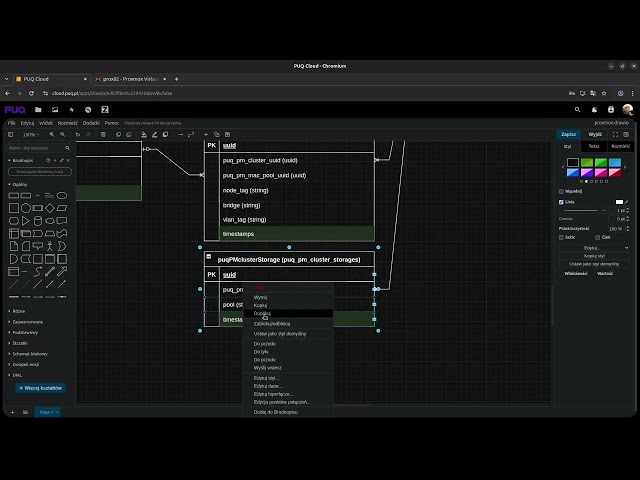The width and height of the screenshot is (640, 480).
Task: Expand the Strzałki shapes section
Action: coord(20,343)
